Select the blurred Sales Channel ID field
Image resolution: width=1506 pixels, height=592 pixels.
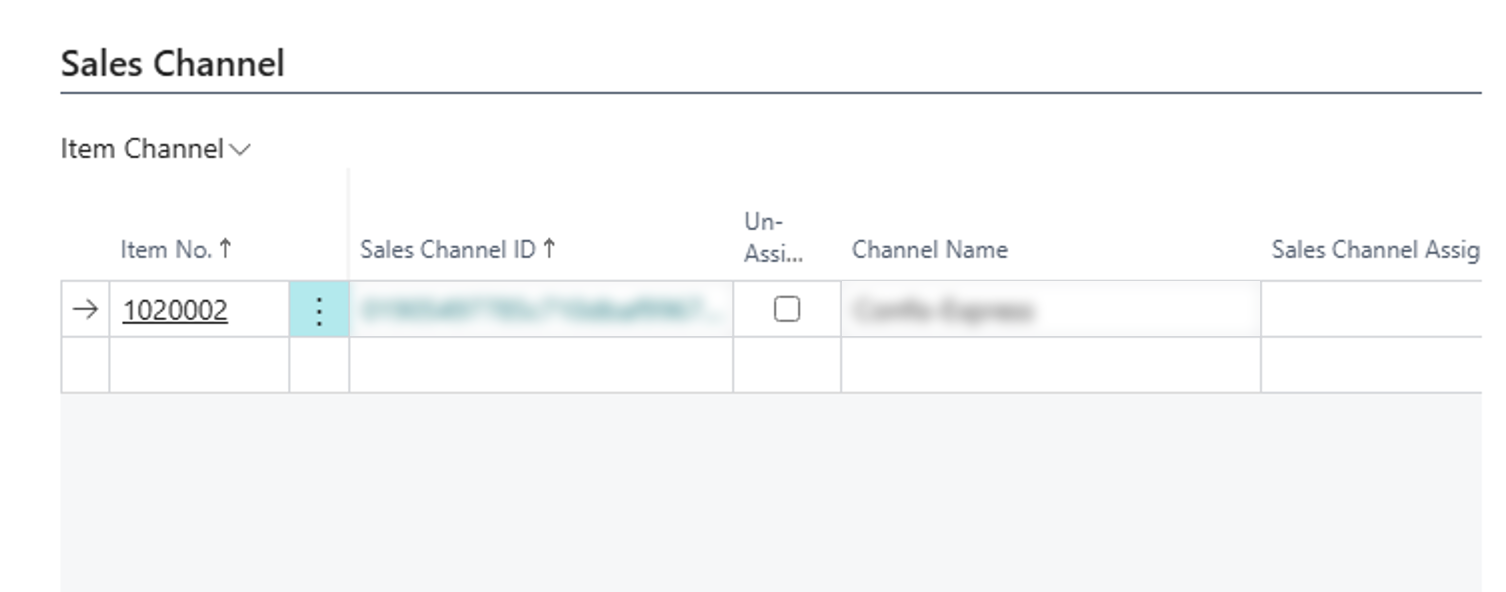pyautogui.click(x=540, y=310)
